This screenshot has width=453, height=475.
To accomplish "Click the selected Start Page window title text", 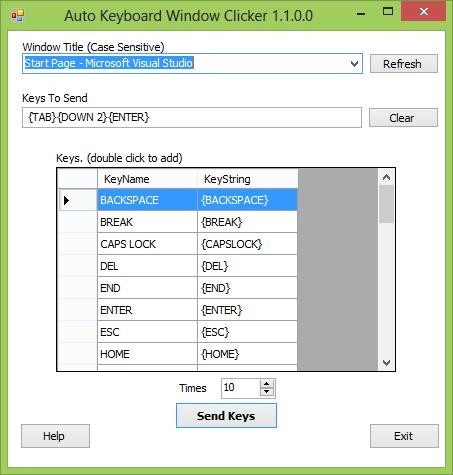I will point(109,63).
